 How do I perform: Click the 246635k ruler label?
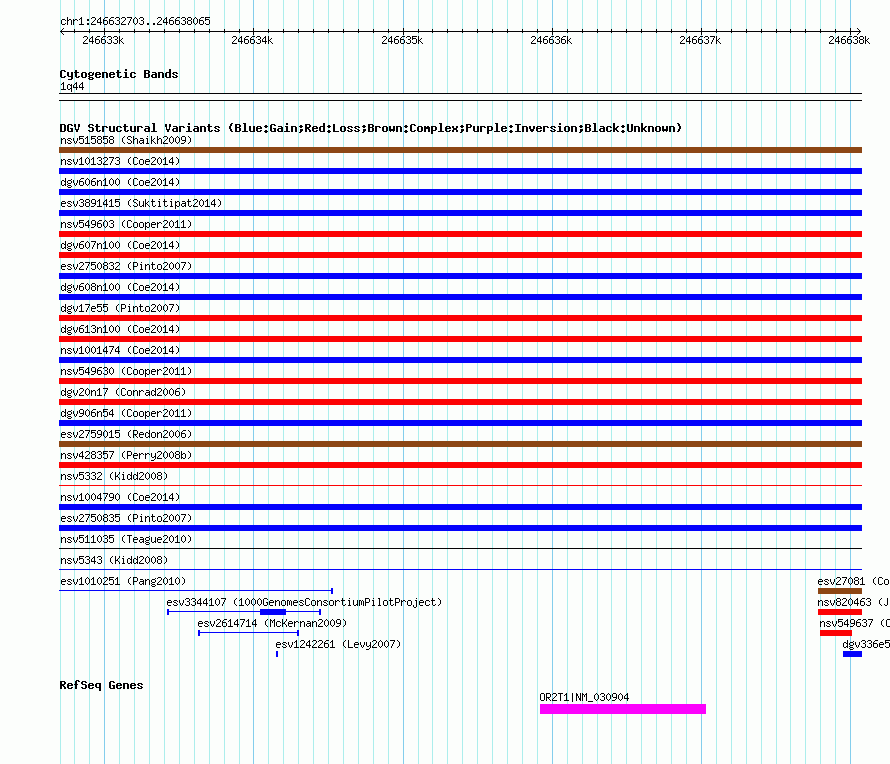402,40
